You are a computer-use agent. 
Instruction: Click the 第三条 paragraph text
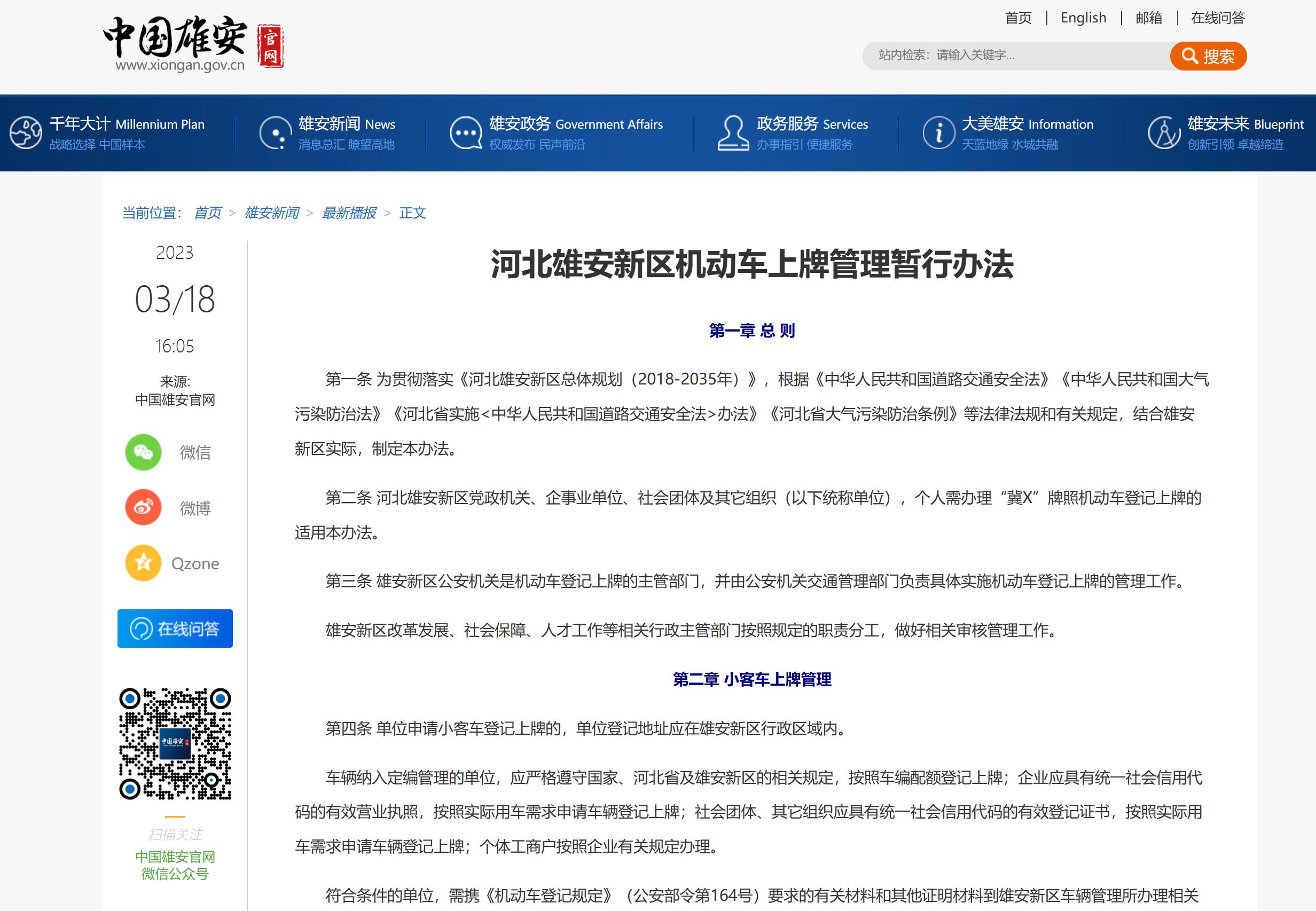pyautogui.click(x=756, y=581)
